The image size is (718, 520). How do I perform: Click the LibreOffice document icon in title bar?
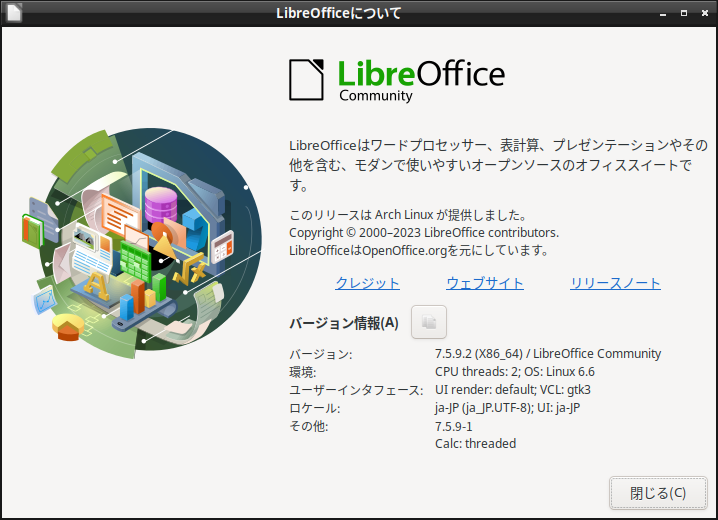(14, 13)
